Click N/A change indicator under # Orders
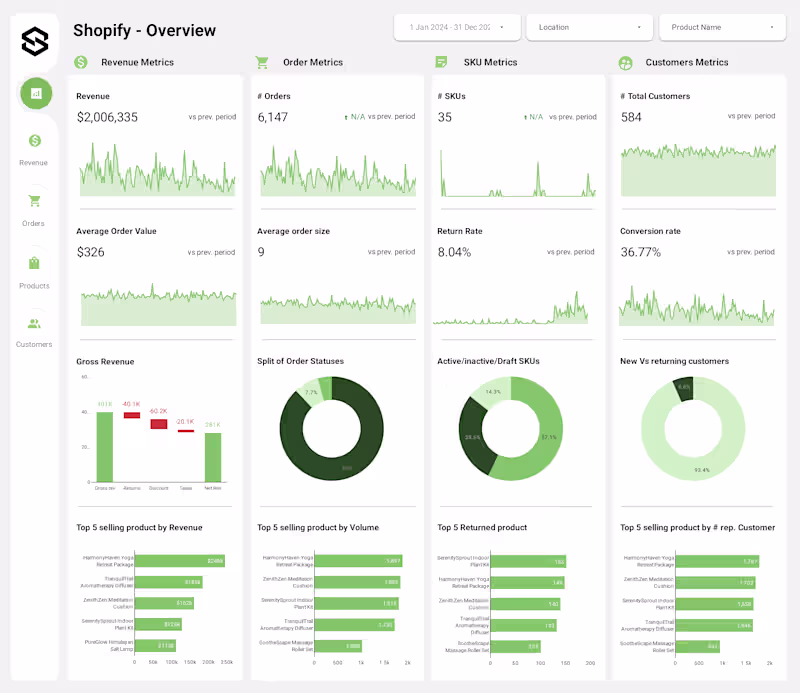800x693 pixels. pyautogui.click(x=355, y=117)
